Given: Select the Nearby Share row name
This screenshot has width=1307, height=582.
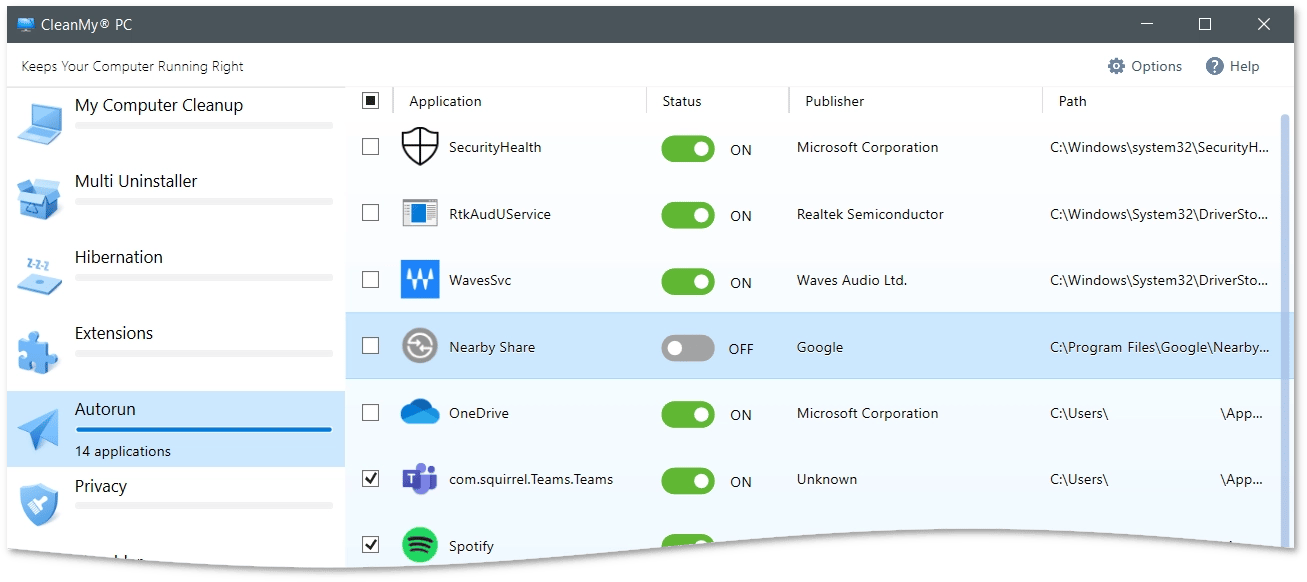Looking at the screenshot, I should [492, 347].
